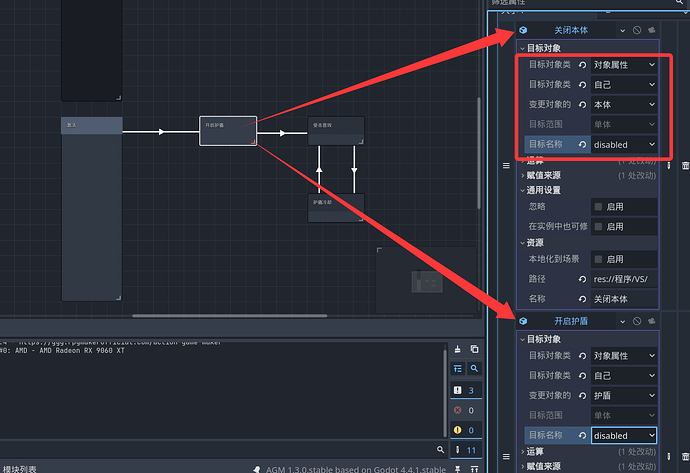This screenshot has width=690, height=473.
Task: Click the drag handle of the 关闭本体 entry
Action: pos(506,165)
